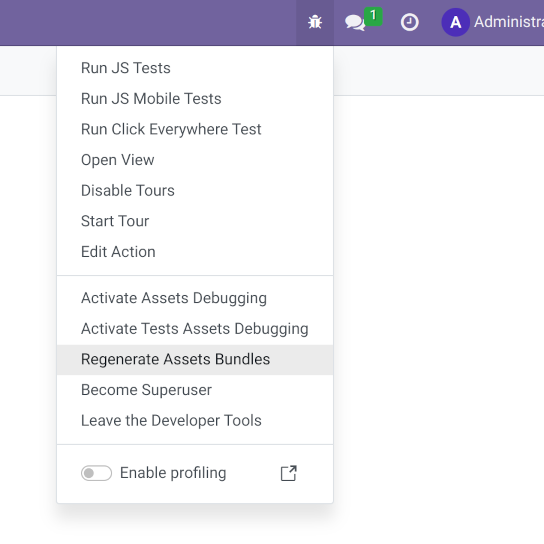Viewport: 544px width, 544px height.
Task: Select Activate Tests Assets Debugging
Action: [x=195, y=329]
